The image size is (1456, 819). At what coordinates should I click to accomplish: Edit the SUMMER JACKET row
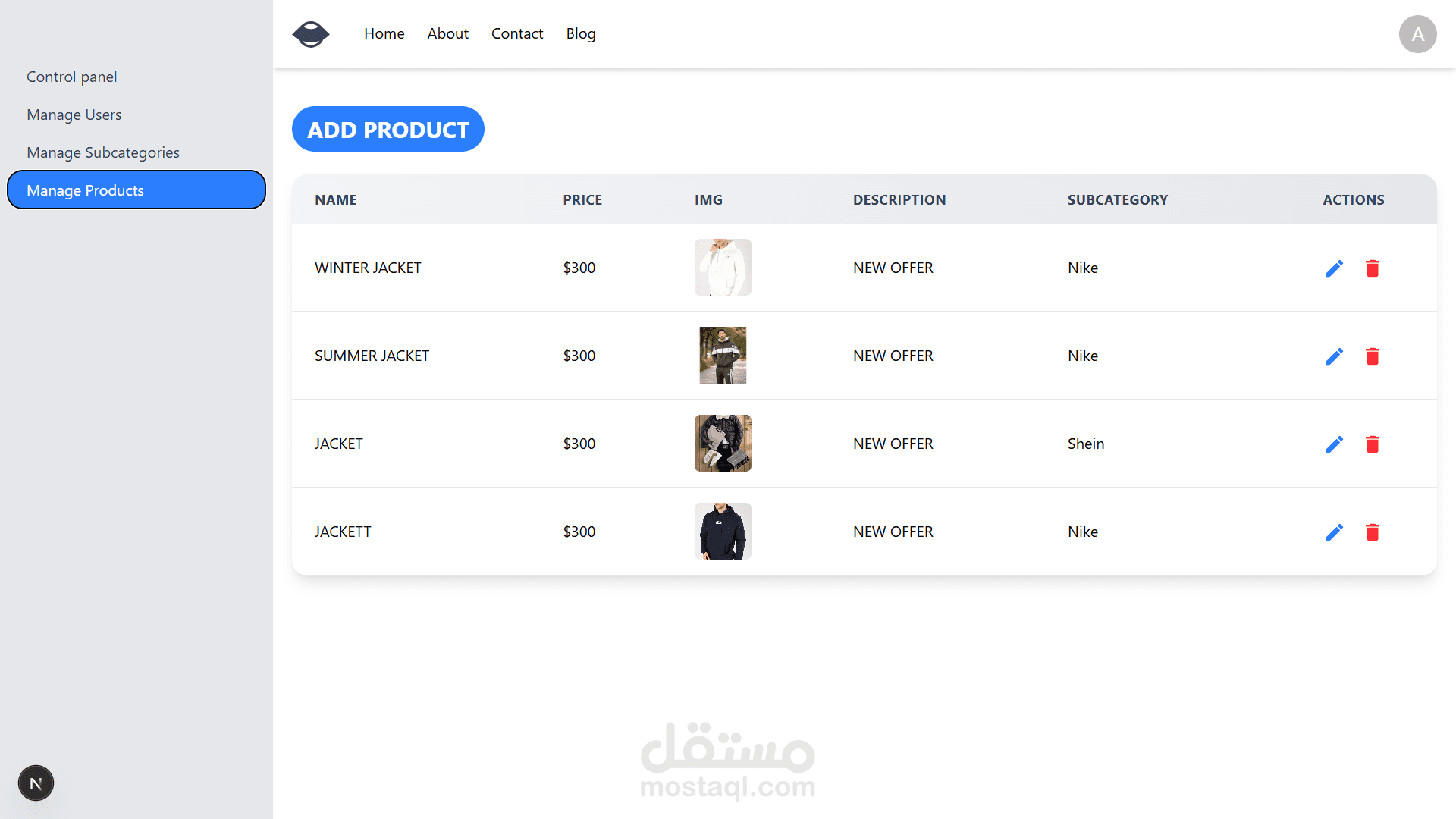(1334, 356)
